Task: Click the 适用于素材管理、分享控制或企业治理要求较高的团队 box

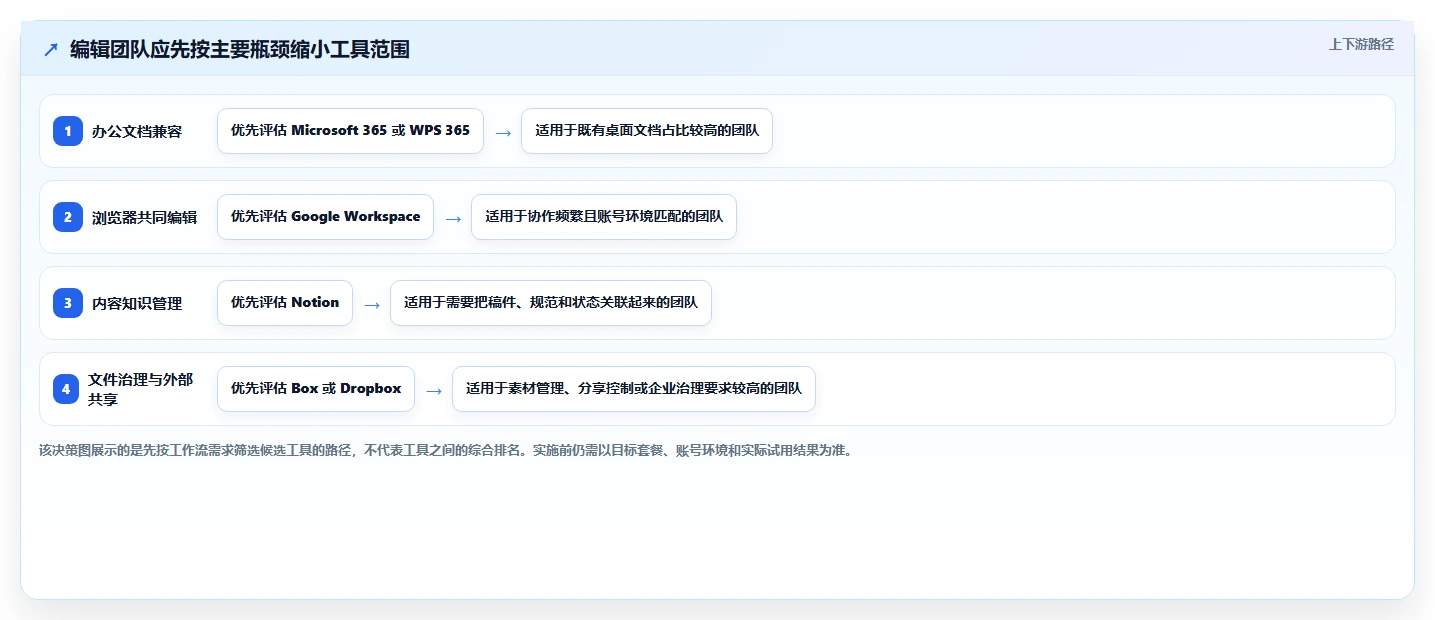Action: (634, 389)
